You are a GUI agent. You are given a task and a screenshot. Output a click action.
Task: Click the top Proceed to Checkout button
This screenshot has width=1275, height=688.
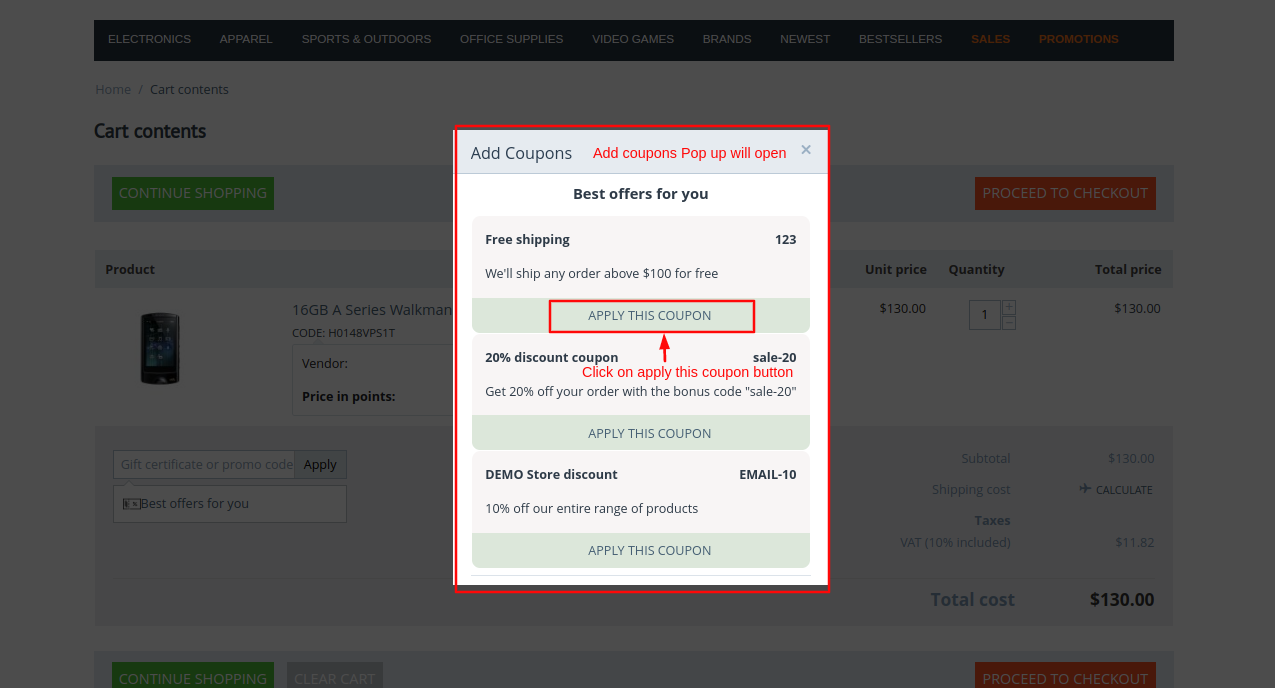[1065, 193]
